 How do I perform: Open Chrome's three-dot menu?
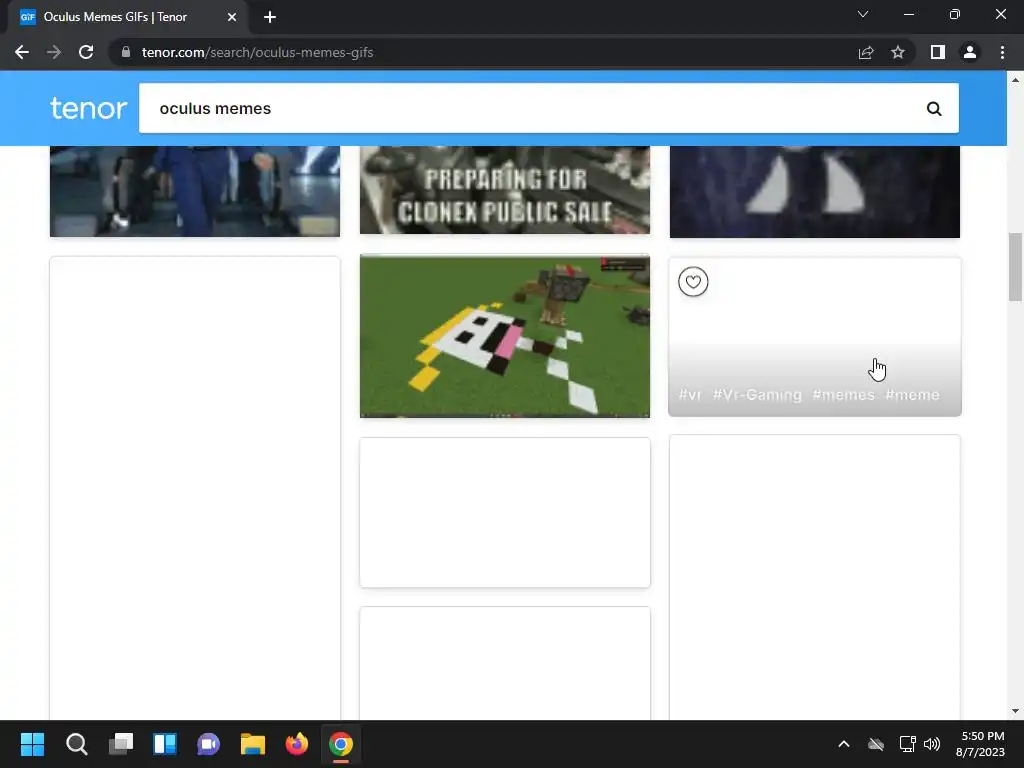[x=1002, y=52]
